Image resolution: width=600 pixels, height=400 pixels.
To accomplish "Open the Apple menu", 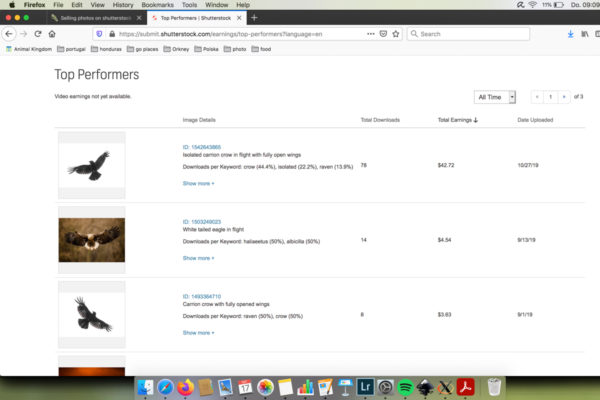I will tap(12, 5).
